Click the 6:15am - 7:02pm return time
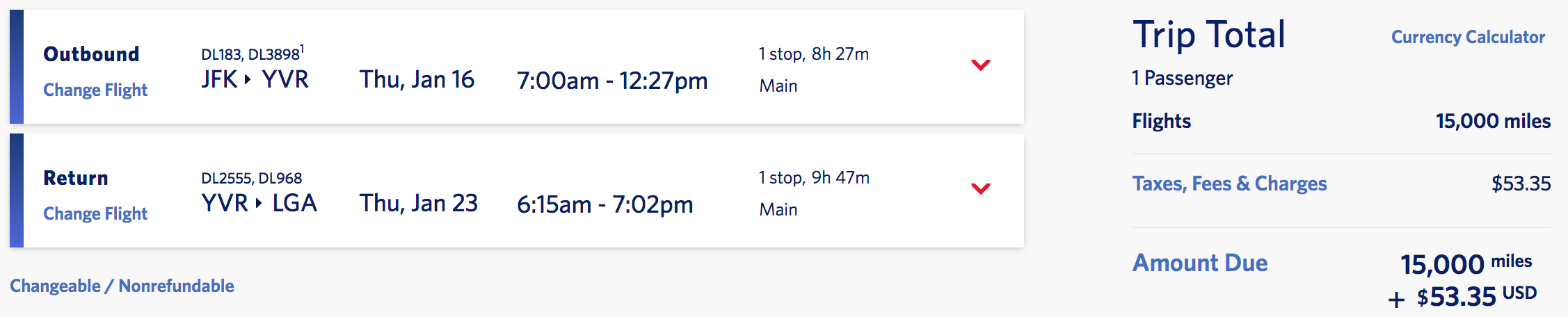The image size is (1568, 317). coord(605,204)
